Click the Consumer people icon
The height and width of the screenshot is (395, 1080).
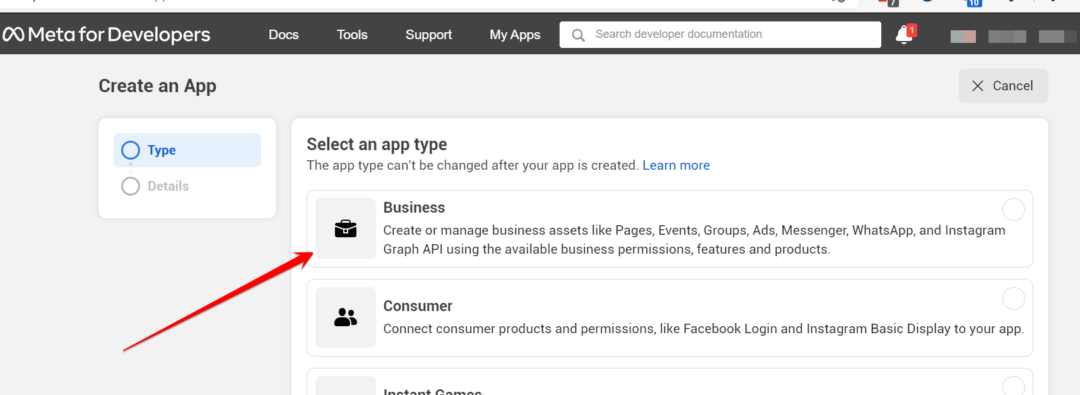click(346, 317)
